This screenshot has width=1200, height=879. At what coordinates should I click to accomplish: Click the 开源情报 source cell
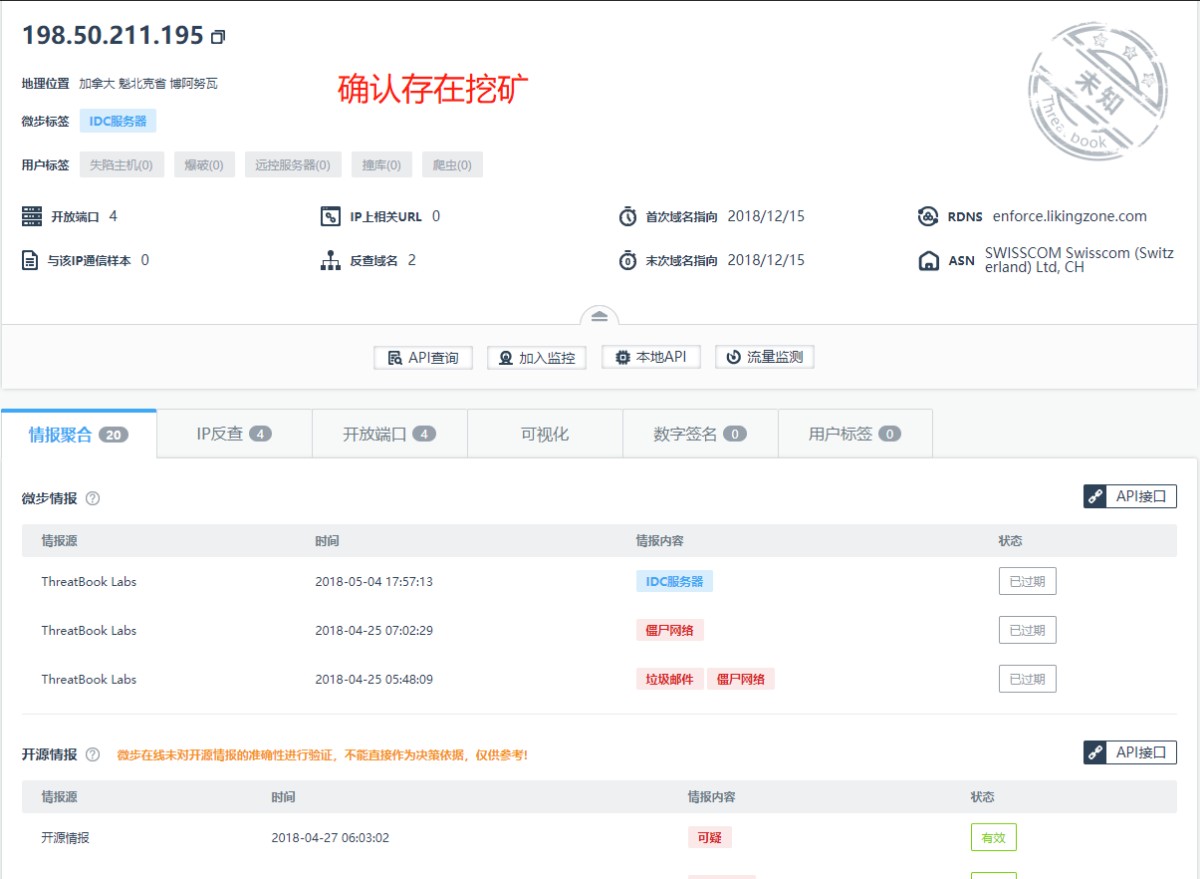click(x=65, y=837)
